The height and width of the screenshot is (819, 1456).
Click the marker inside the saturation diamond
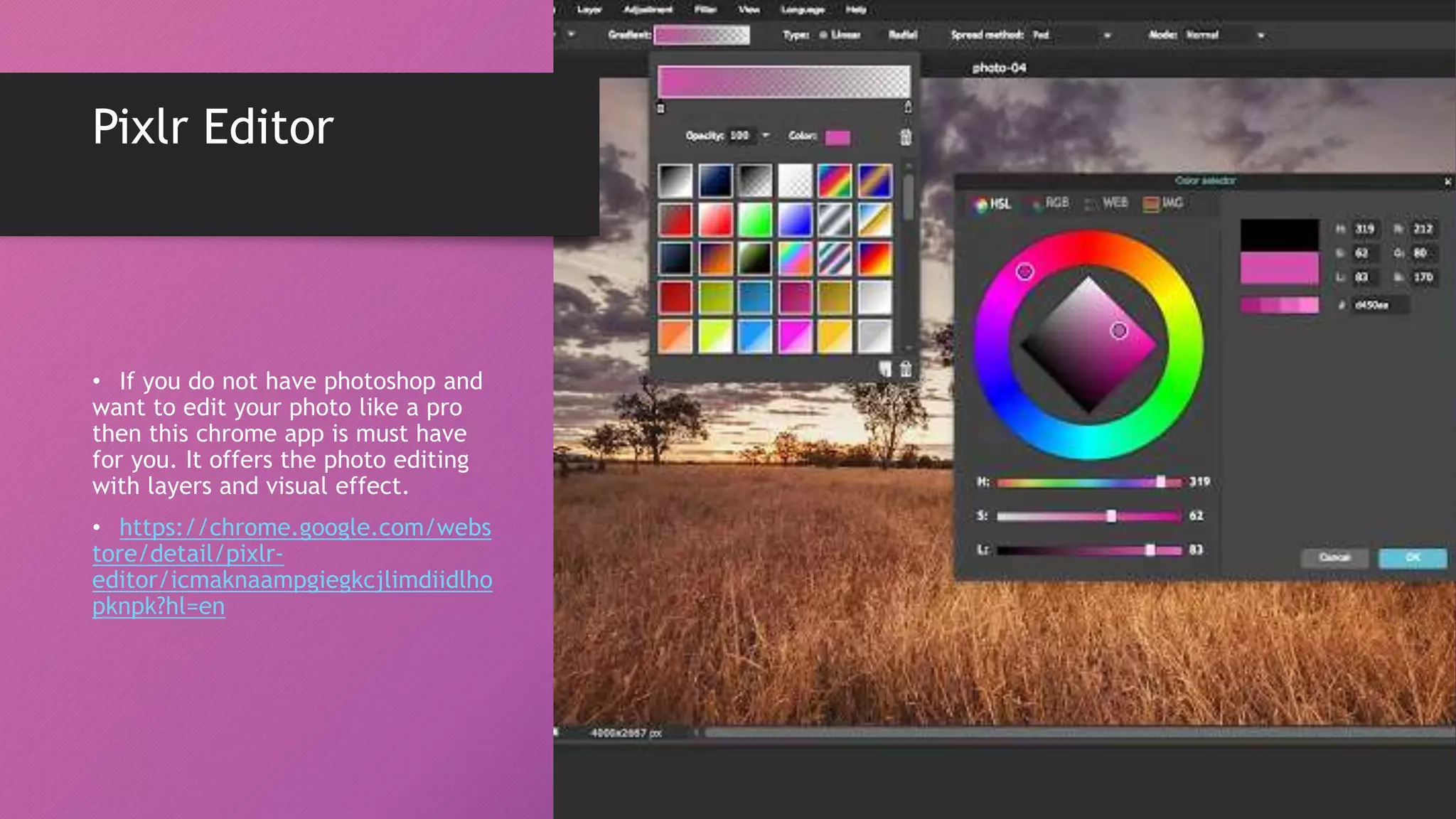coord(1119,331)
